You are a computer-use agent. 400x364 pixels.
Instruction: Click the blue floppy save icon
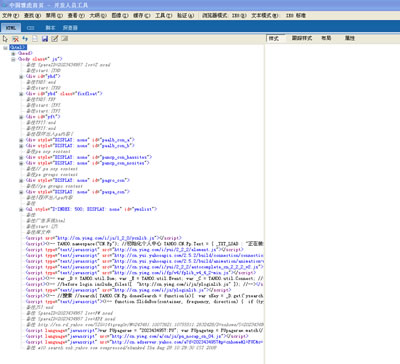click(x=45, y=39)
